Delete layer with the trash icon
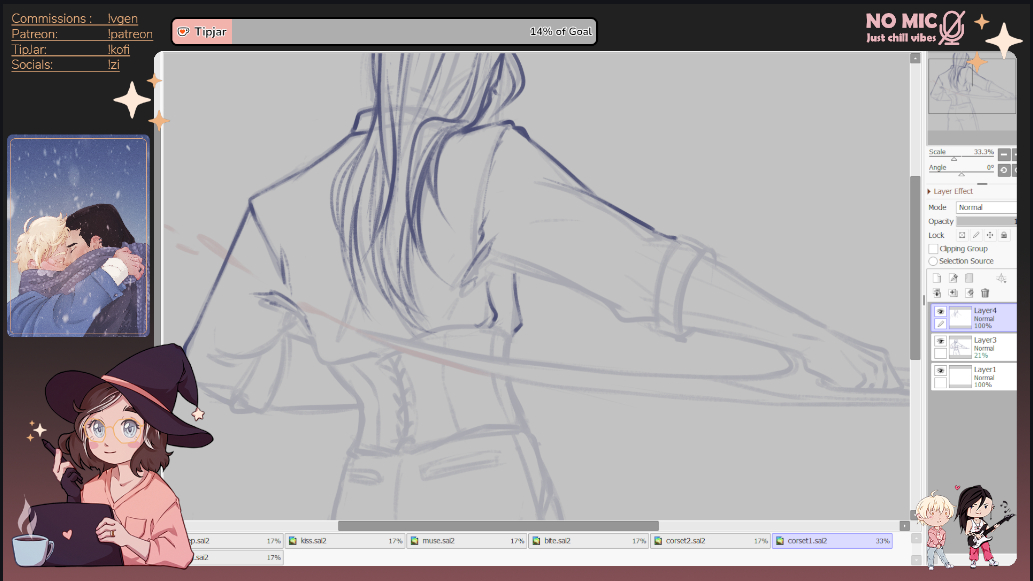 click(x=985, y=293)
